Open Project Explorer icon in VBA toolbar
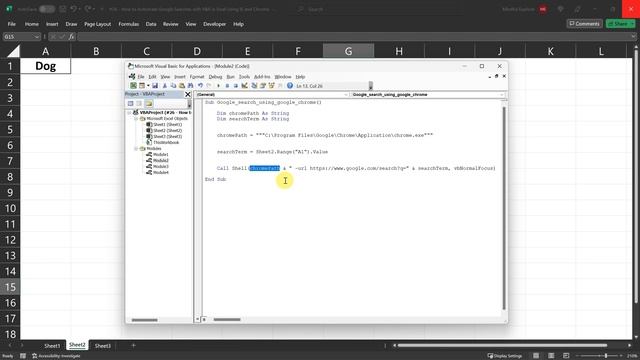 point(254,86)
